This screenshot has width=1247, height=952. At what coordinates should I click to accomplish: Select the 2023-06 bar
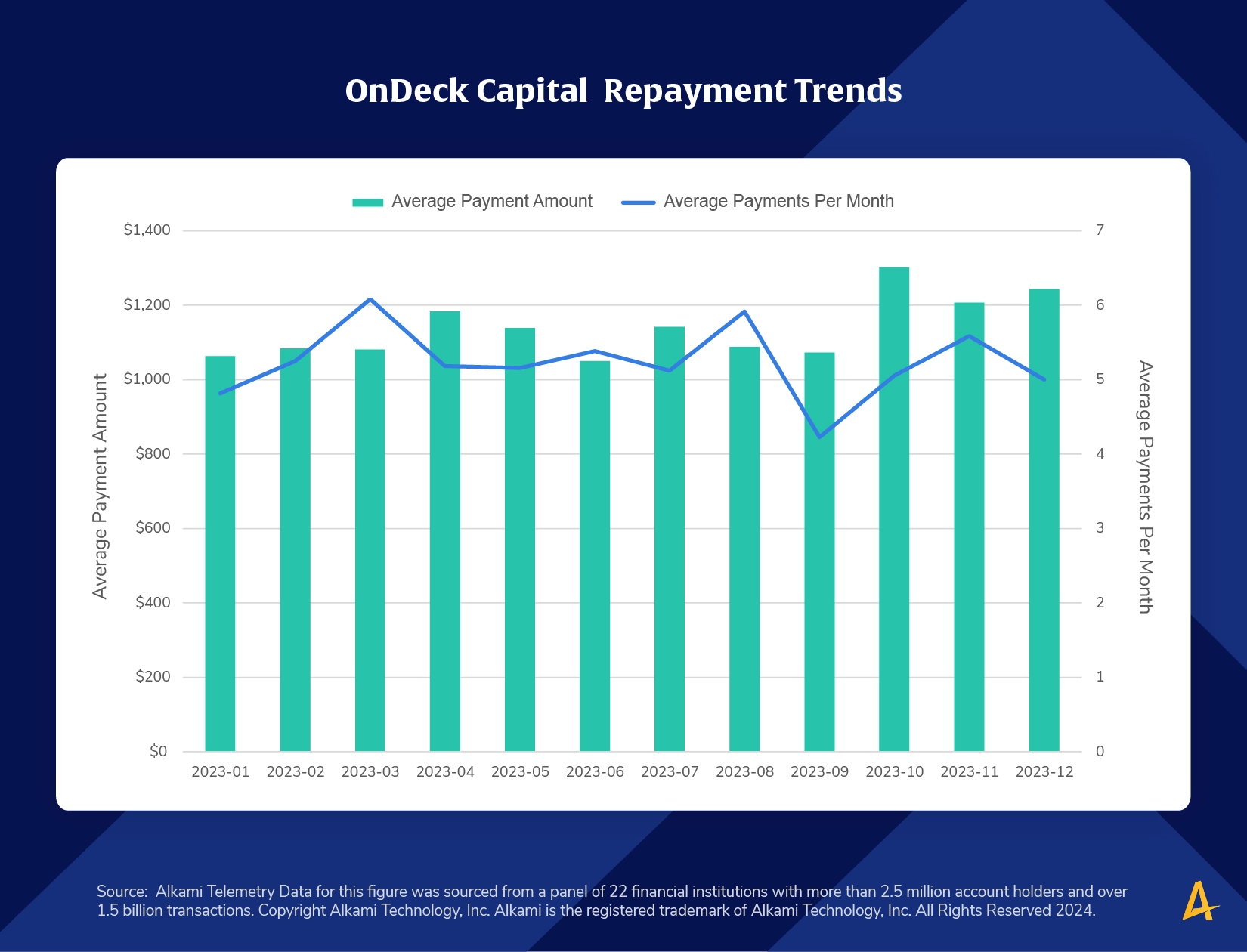click(x=595, y=556)
